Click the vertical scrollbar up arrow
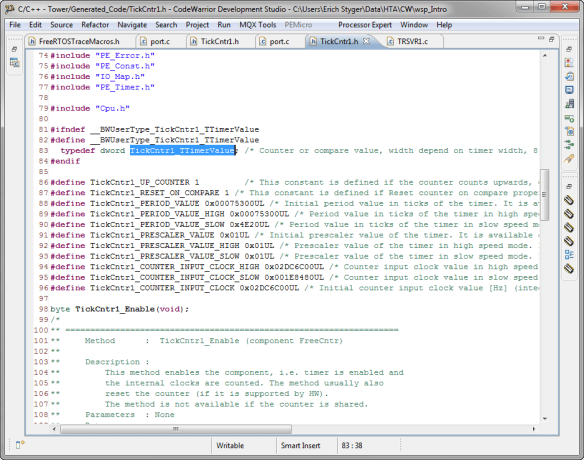The image size is (584, 460). pos(545,55)
